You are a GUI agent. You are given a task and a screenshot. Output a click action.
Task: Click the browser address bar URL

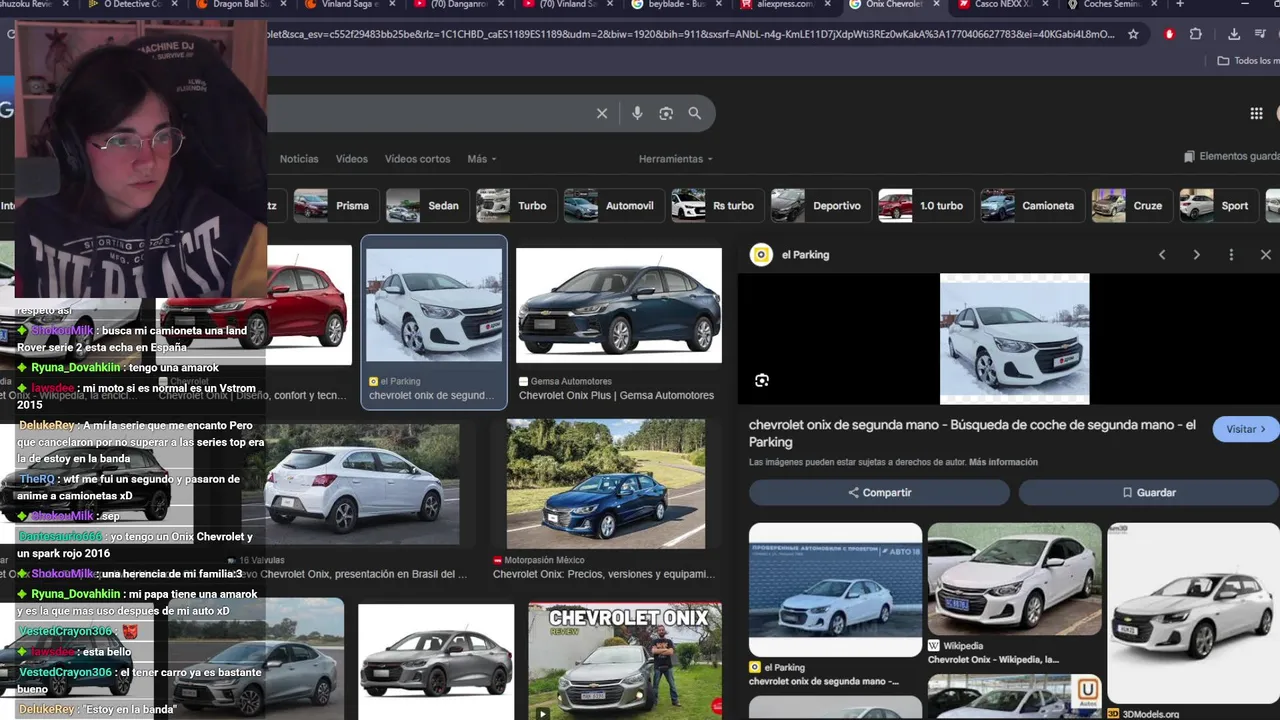(x=690, y=34)
